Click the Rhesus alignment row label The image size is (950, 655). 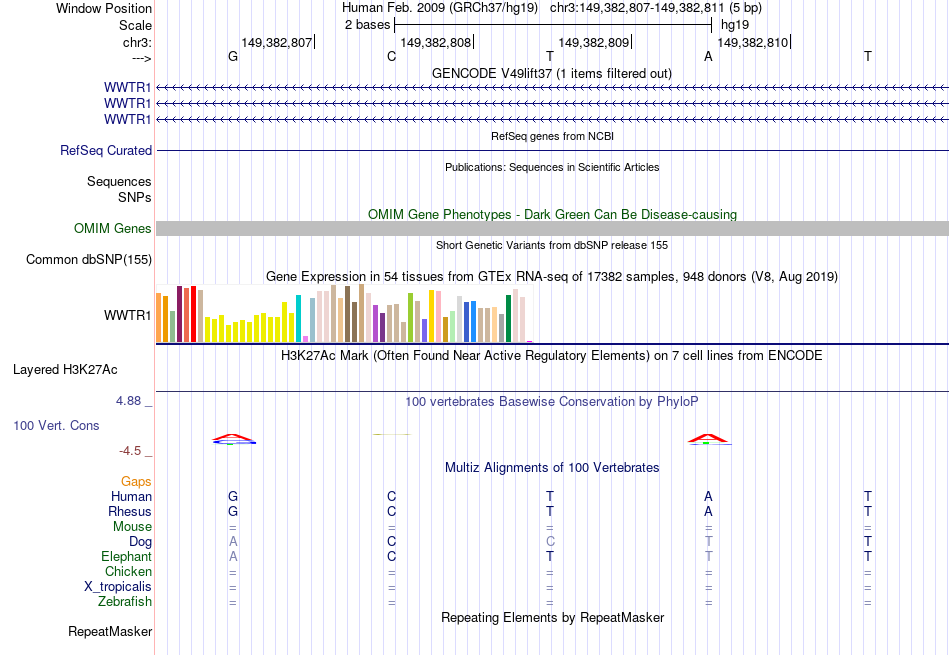point(130,511)
